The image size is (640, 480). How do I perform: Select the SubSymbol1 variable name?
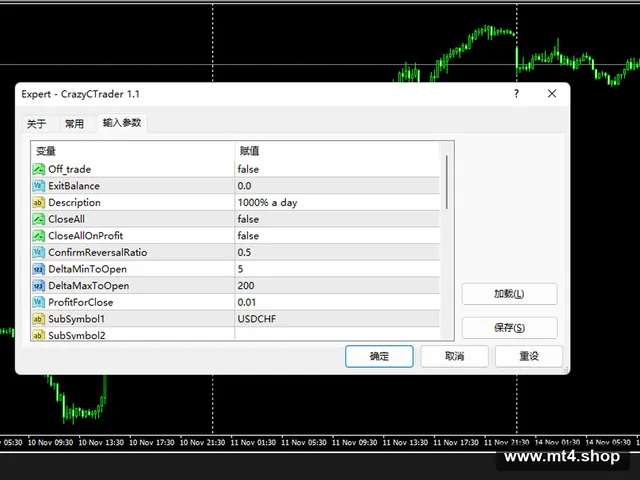76,319
